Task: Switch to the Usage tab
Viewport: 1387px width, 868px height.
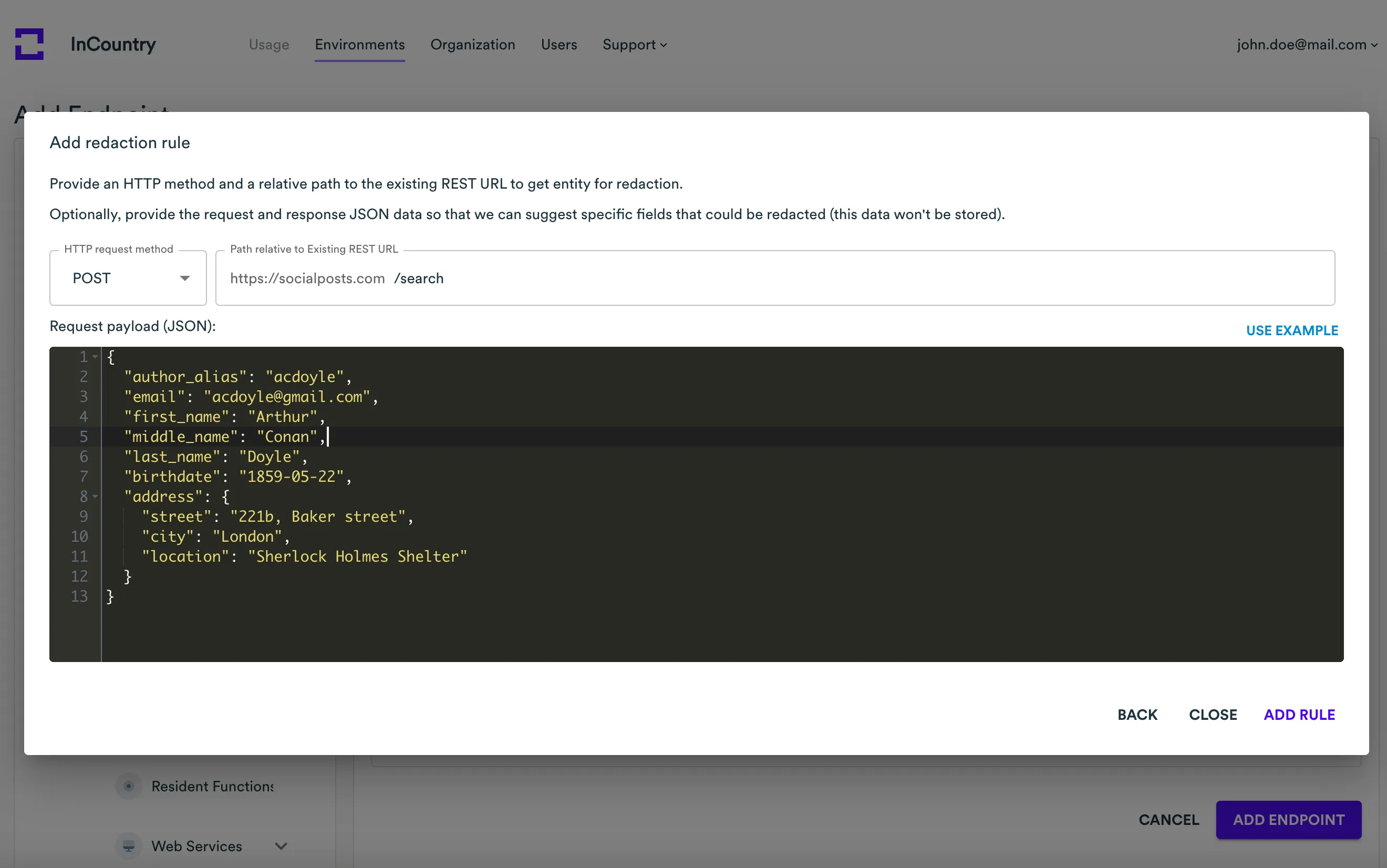Action: (268, 45)
